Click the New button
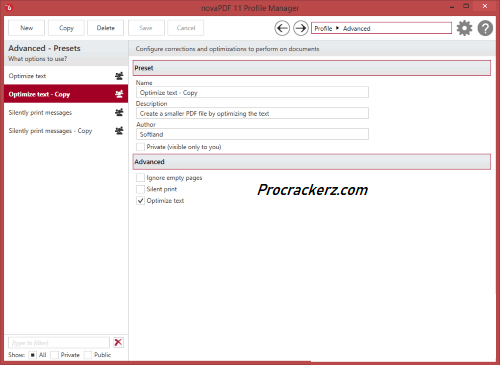The width and height of the screenshot is (500, 365). (x=26, y=28)
